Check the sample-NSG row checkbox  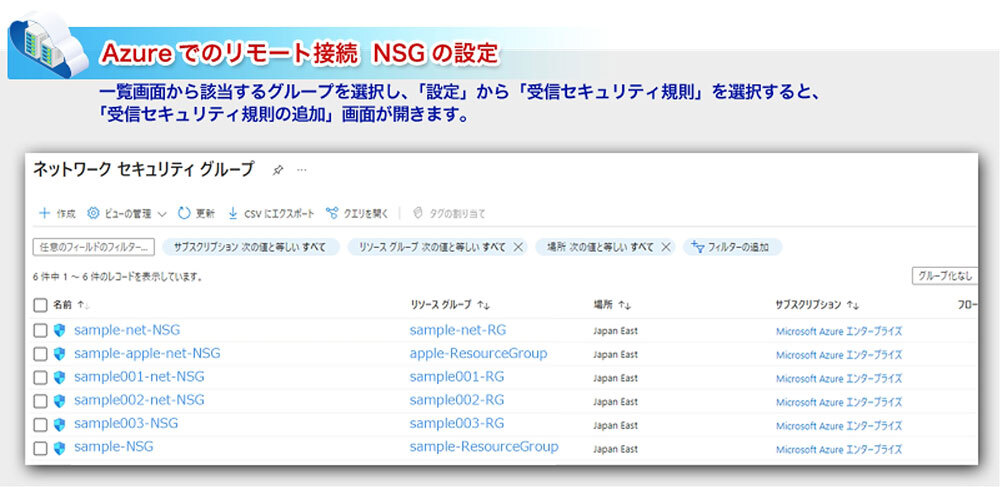pos(40,448)
